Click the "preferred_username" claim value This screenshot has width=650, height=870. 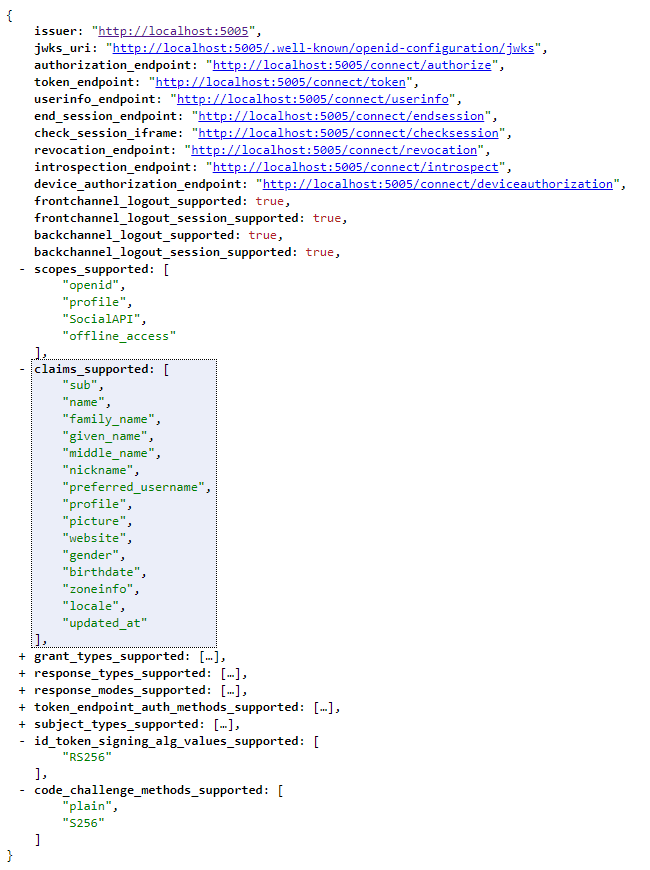pyautogui.click(x=135, y=487)
